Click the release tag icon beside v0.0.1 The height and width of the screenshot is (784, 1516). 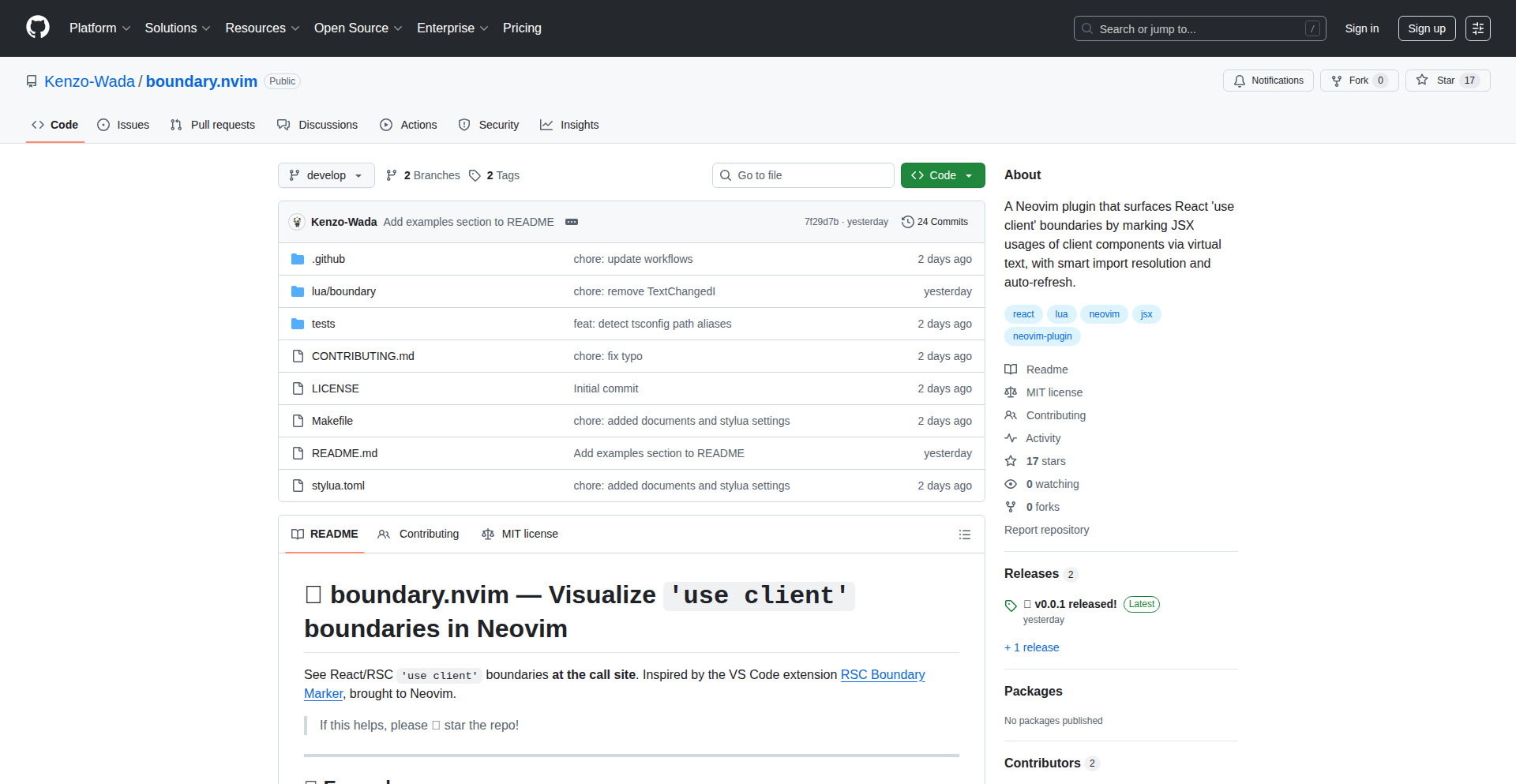(1011, 606)
